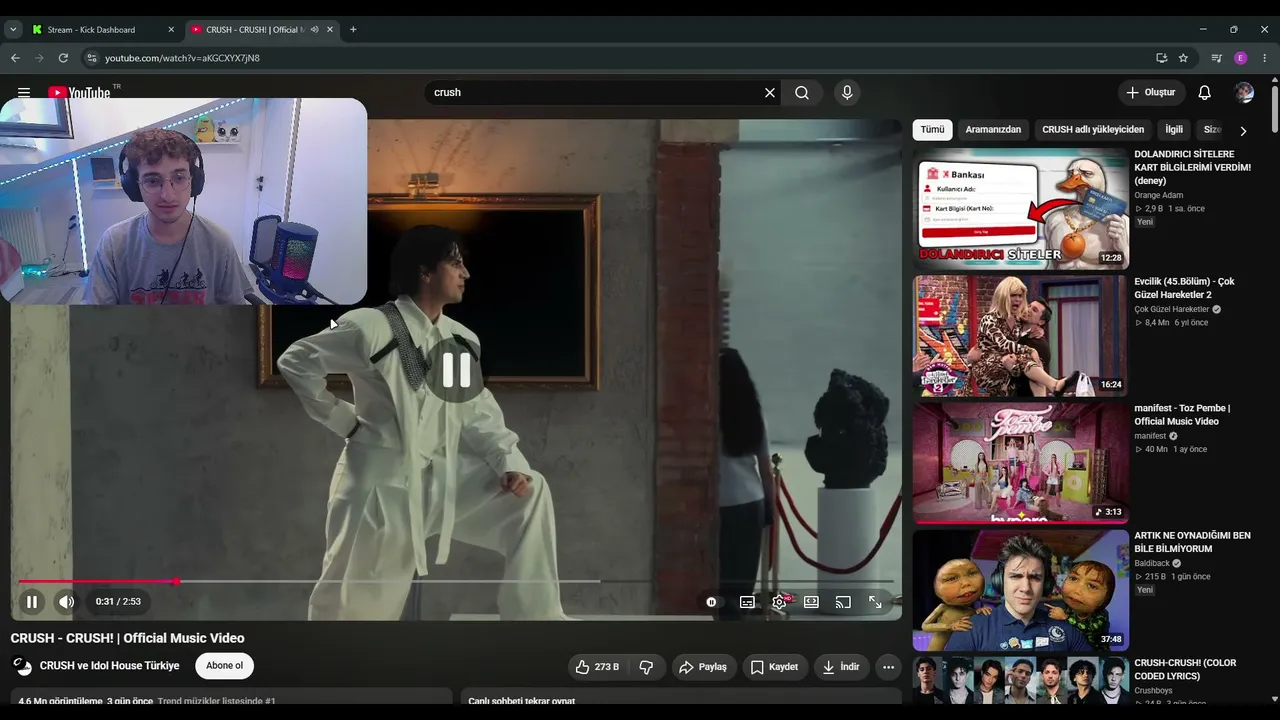1280x720 pixels.
Task: Close the CRUSH YouTube browser tab
Action: [330, 30]
